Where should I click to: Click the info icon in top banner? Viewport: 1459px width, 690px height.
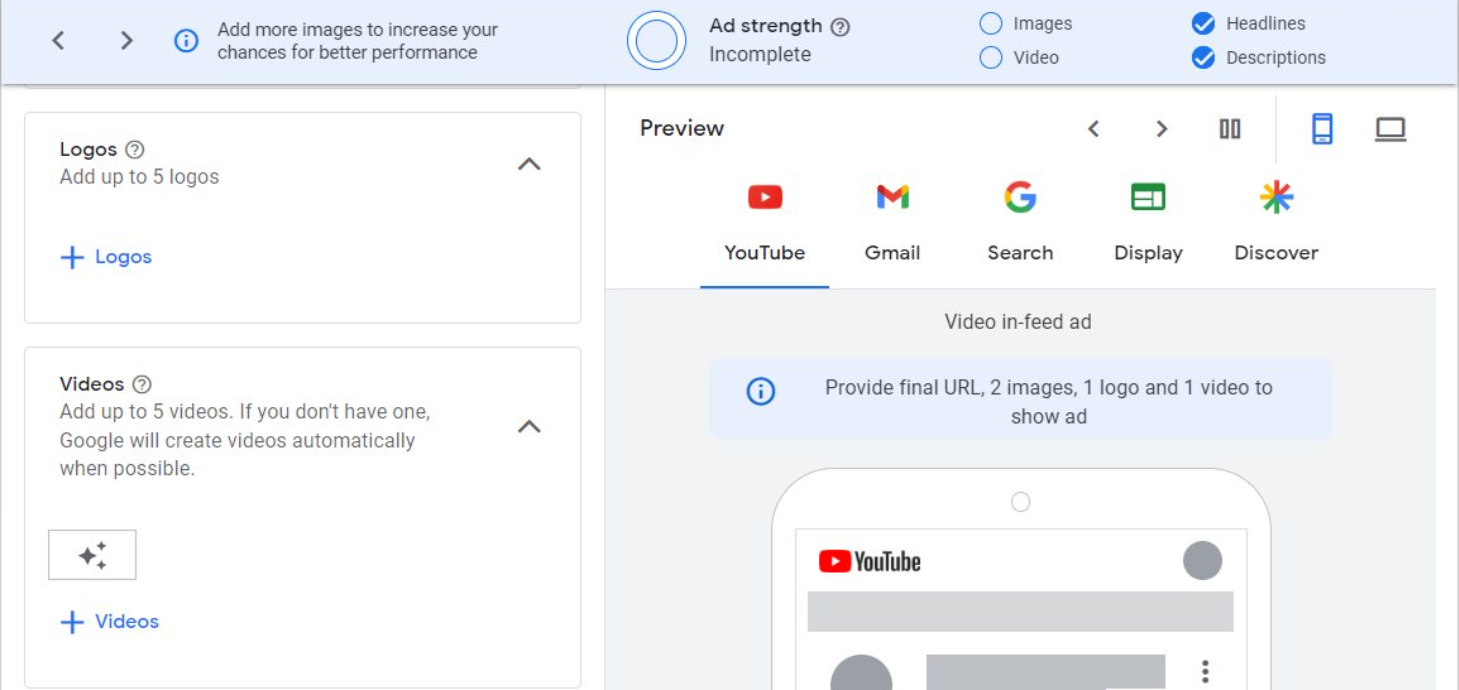[186, 40]
